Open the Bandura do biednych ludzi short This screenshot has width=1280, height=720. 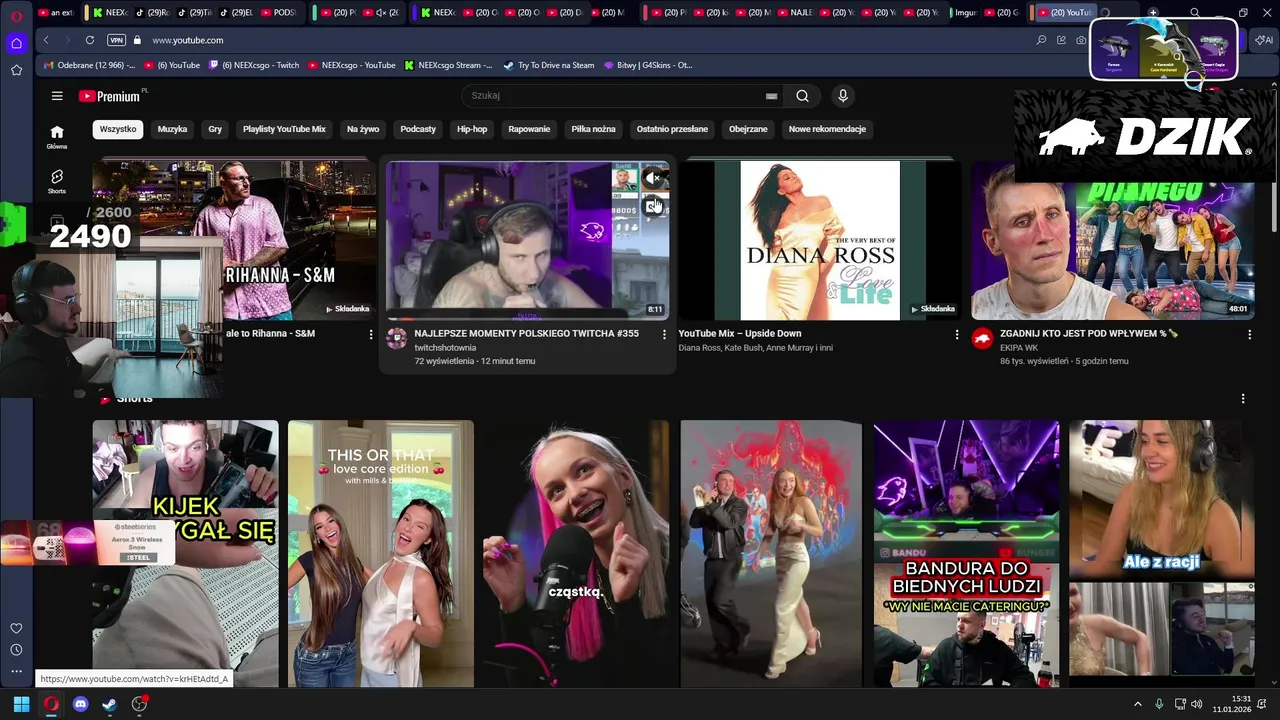[967, 553]
